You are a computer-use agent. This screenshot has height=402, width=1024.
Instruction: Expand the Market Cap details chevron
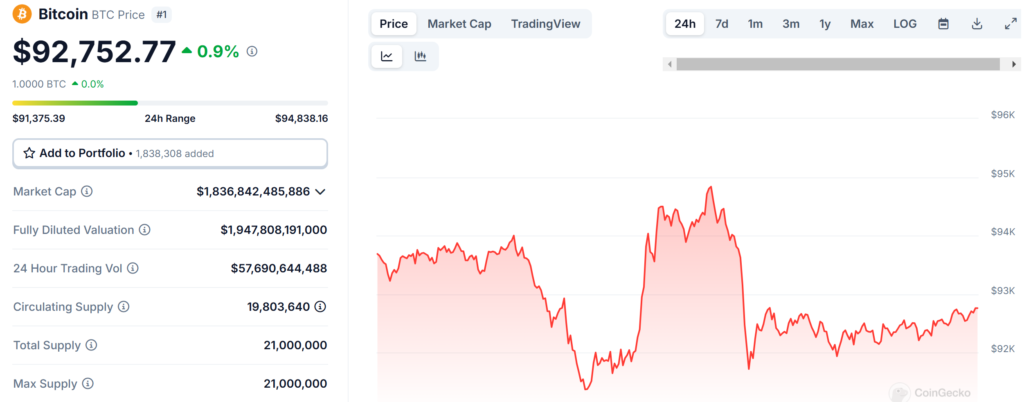click(320, 191)
